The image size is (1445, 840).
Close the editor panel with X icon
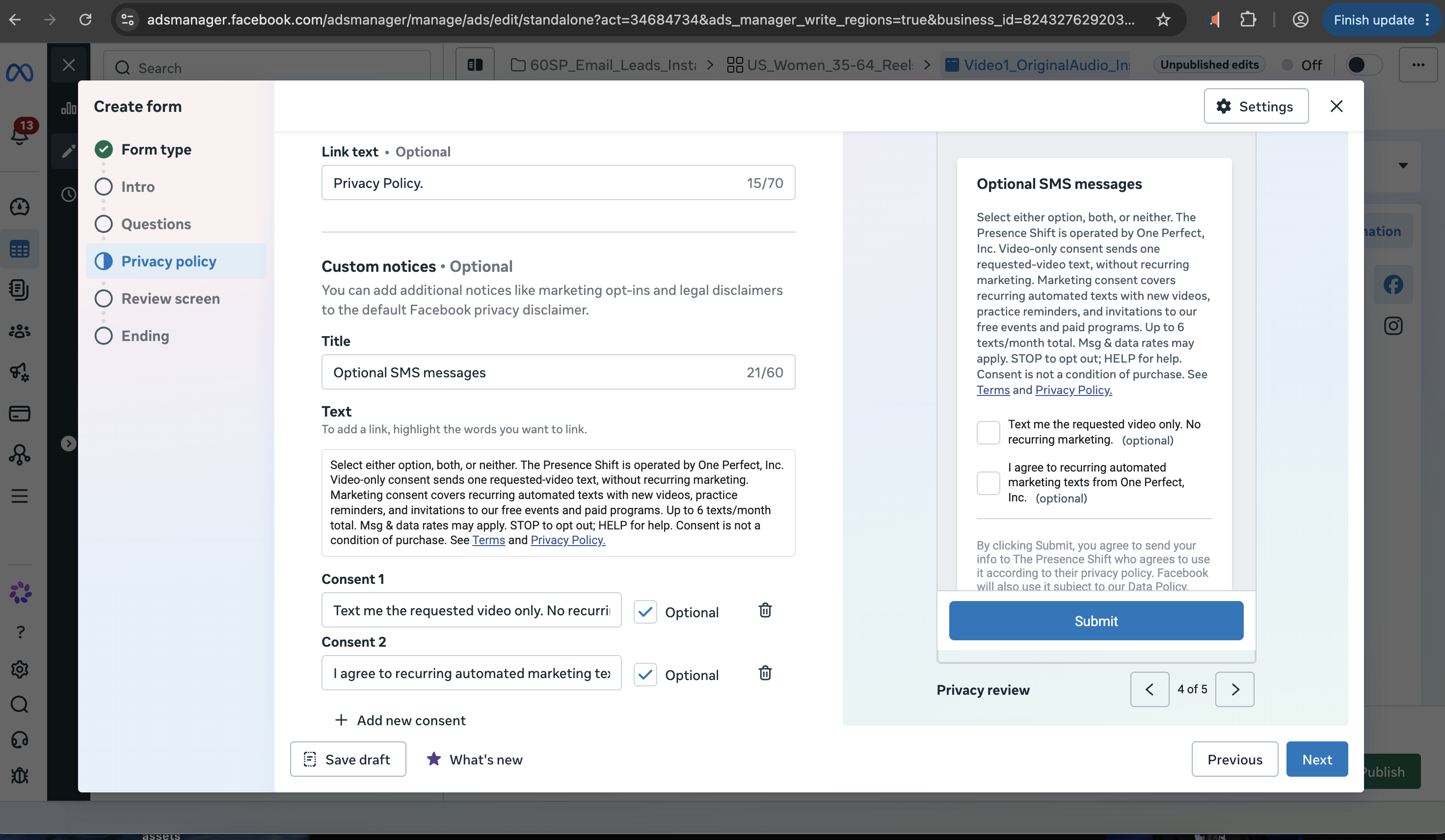pos(69,65)
